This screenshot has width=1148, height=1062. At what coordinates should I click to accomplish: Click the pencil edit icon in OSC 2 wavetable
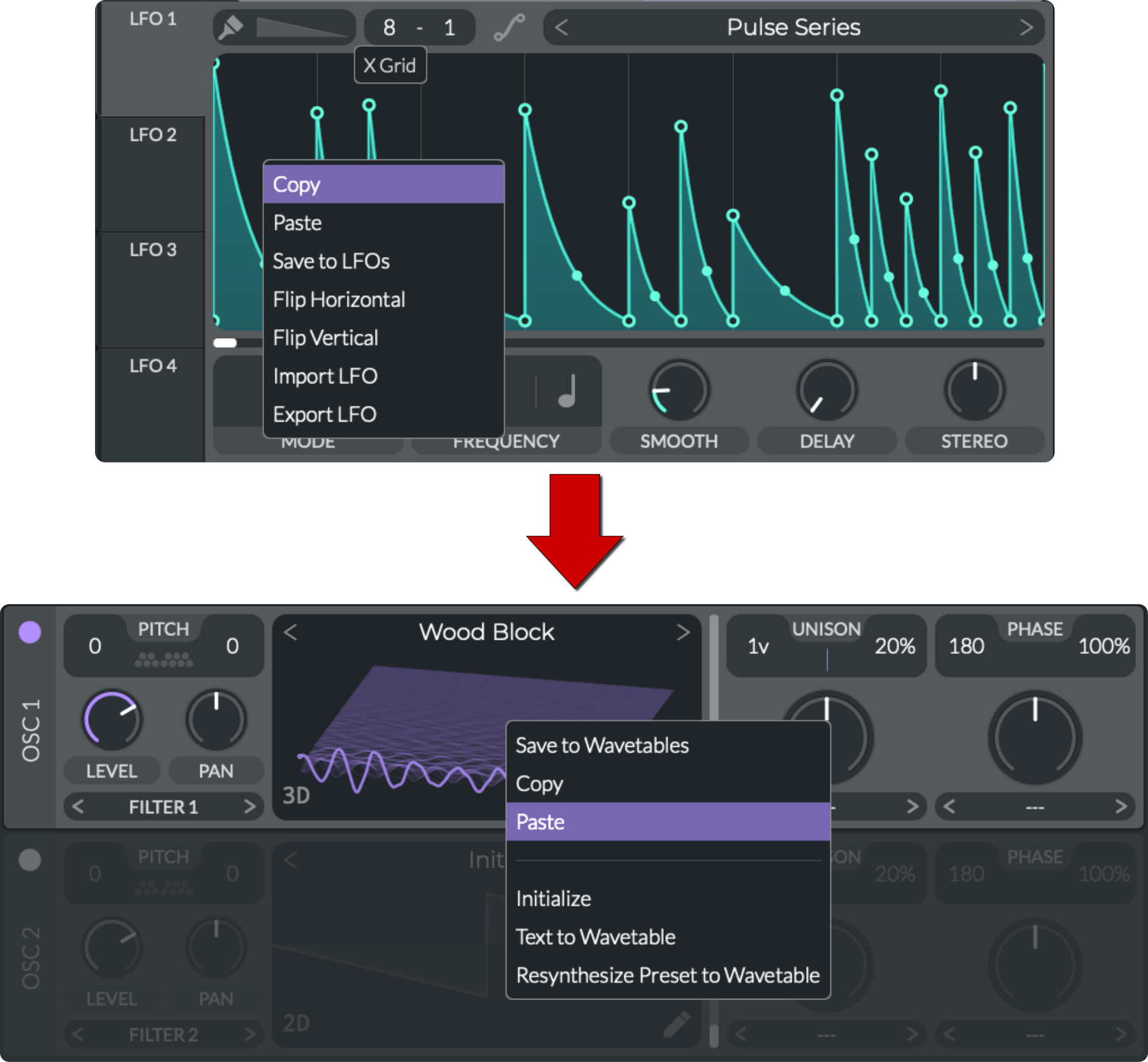[x=677, y=1024]
